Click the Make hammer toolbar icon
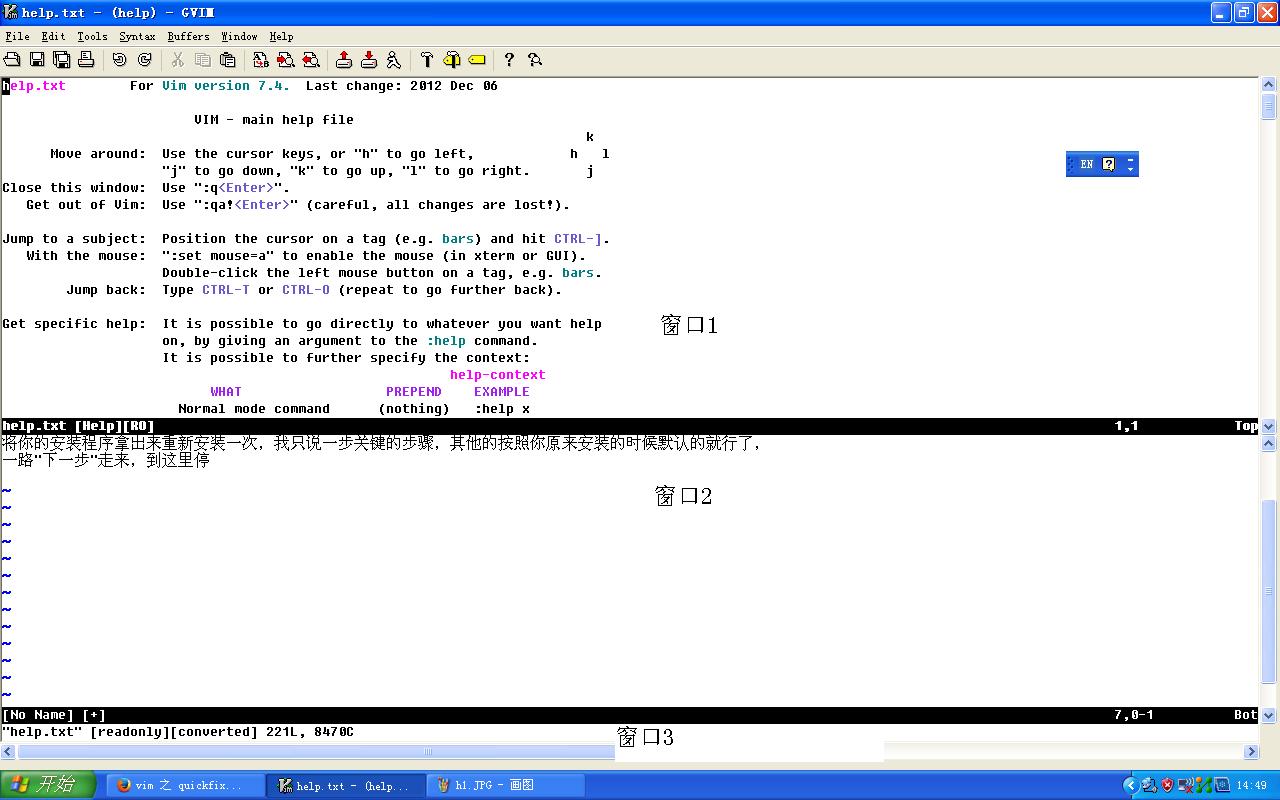This screenshot has height=800, width=1280. point(427,60)
